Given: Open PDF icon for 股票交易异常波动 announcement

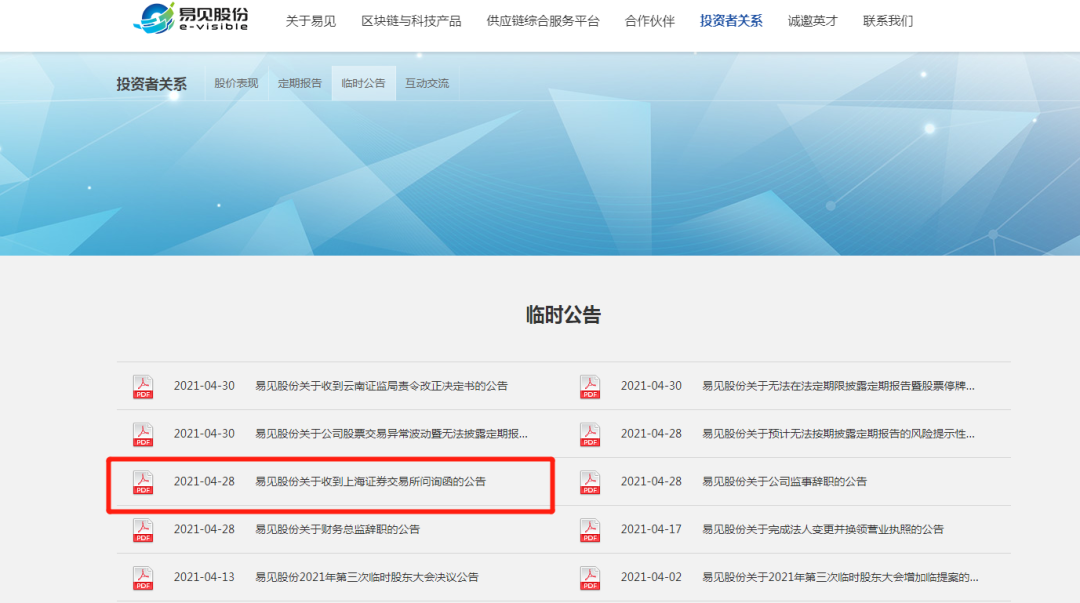Looking at the screenshot, I should click(x=143, y=434).
